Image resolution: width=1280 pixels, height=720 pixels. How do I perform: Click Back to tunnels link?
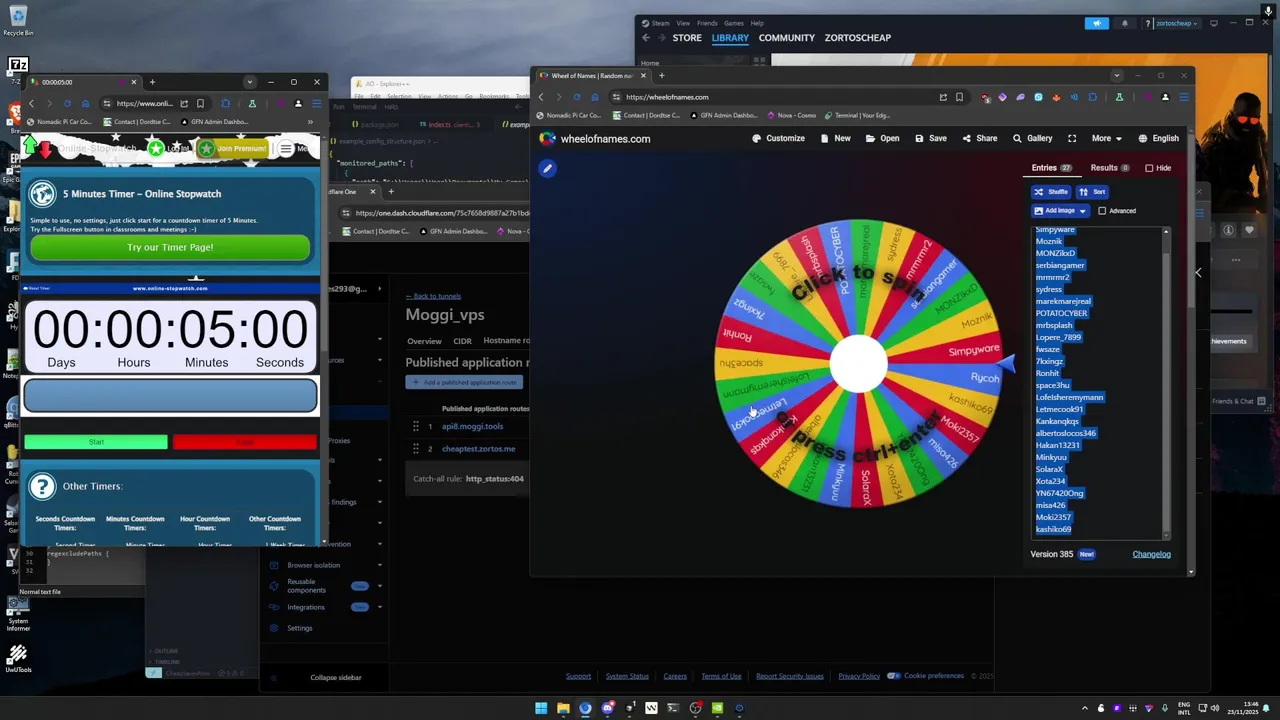[x=433, y=296]
